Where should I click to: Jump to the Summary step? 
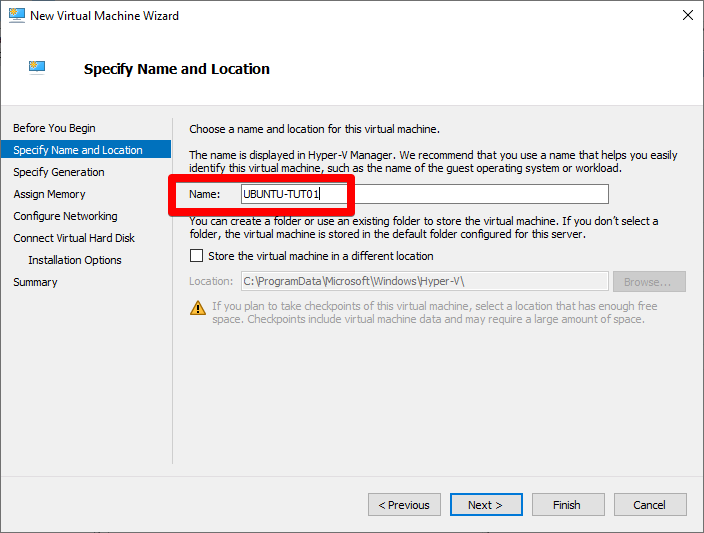(x=35, y=282)
